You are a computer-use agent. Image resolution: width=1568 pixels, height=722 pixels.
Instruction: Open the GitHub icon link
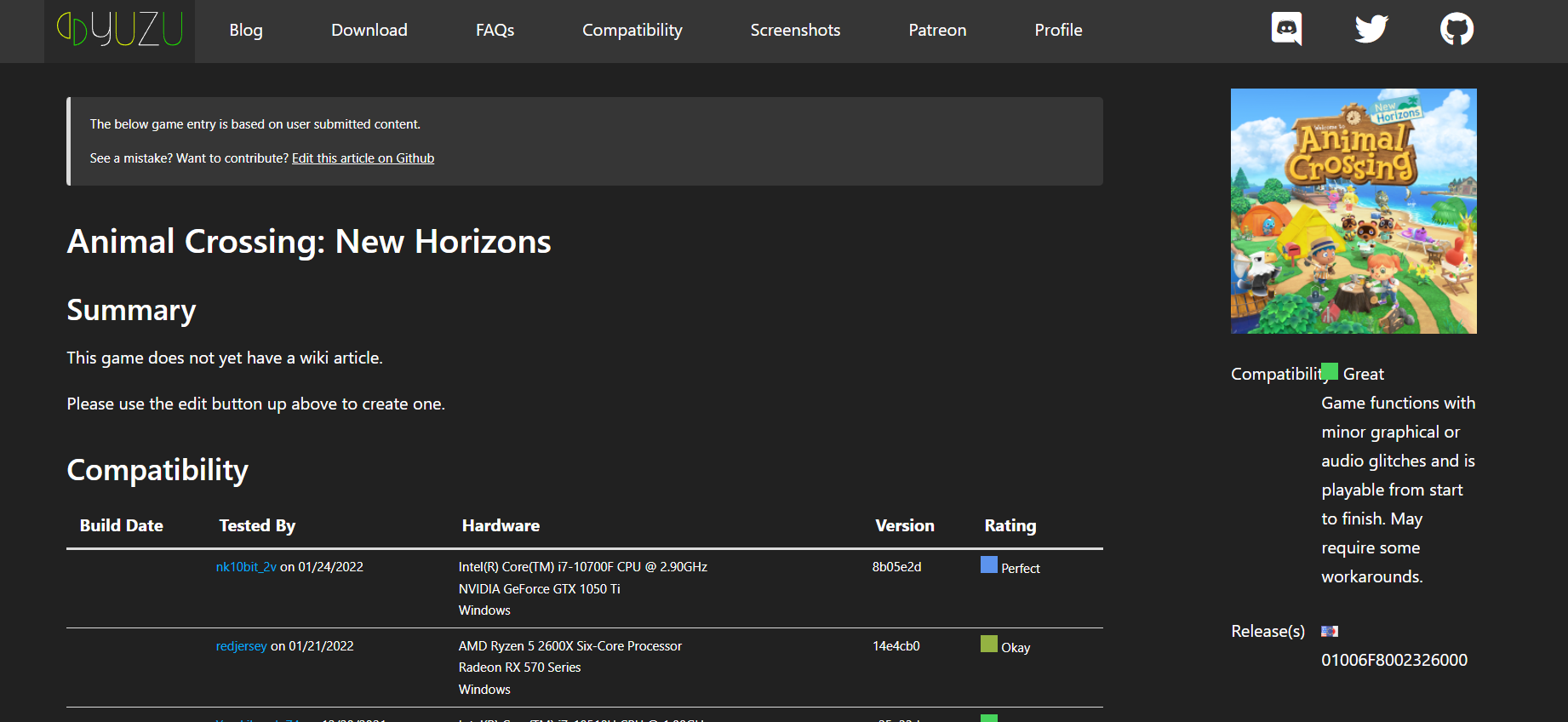[1456, 29]
